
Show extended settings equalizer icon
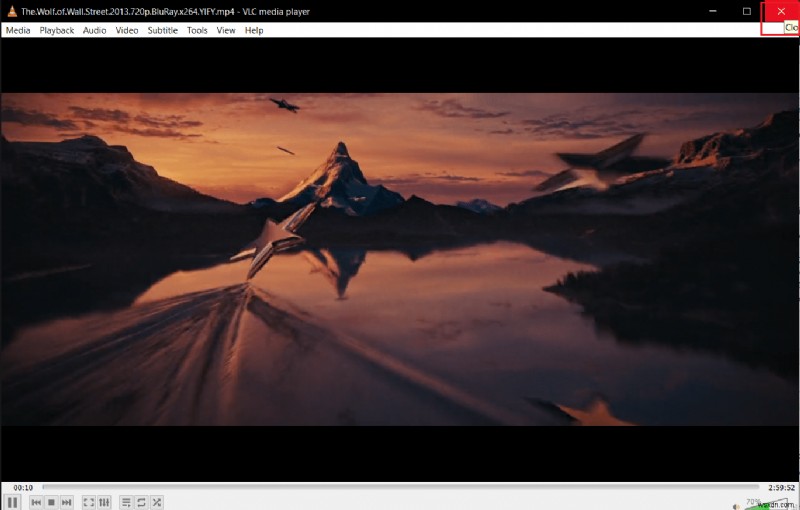[104, 502]
